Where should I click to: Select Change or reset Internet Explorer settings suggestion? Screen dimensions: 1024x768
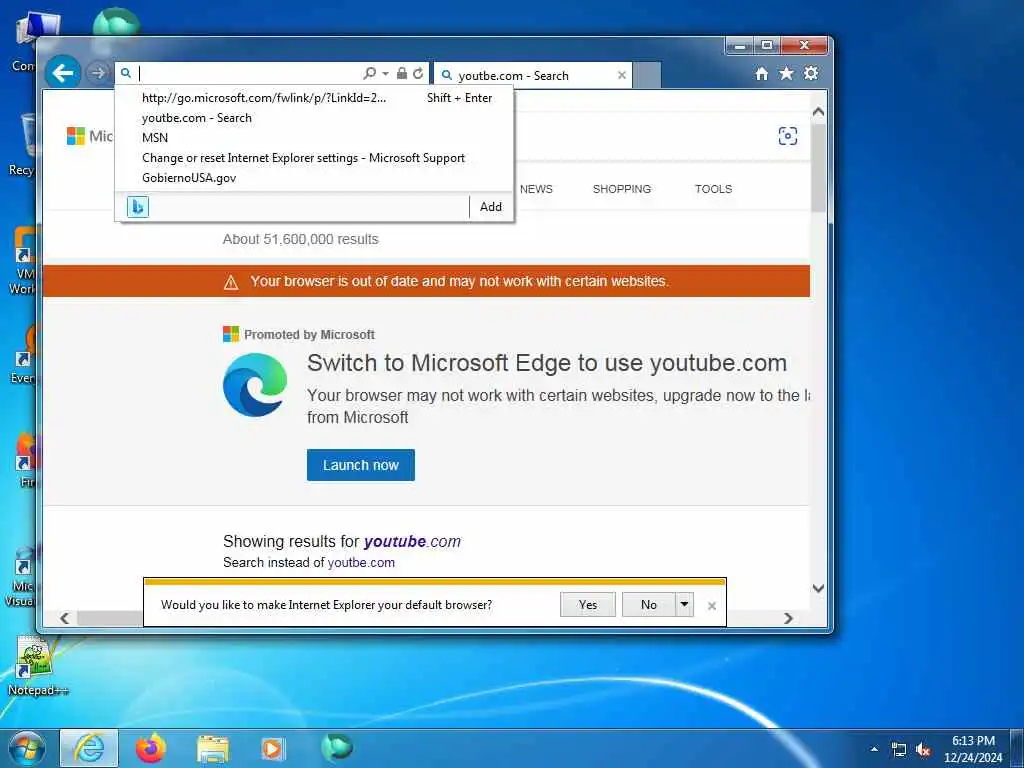click(x=314, y=158)
